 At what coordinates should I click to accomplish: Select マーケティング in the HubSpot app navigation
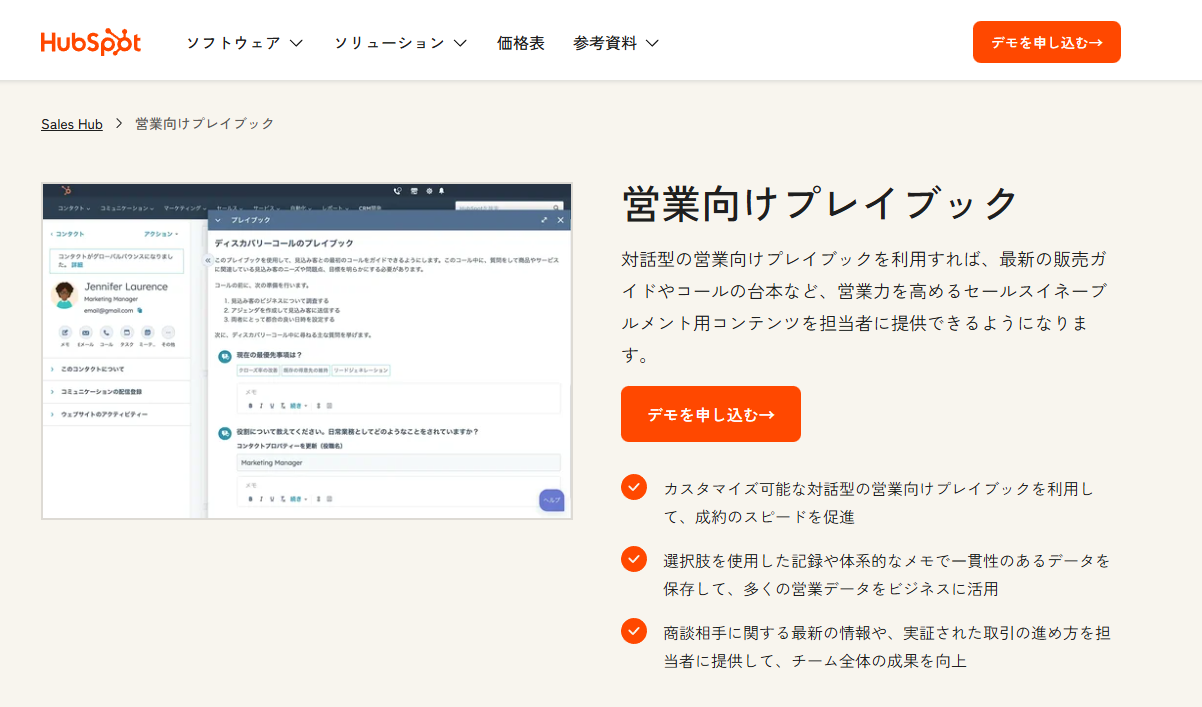(184, 207)
